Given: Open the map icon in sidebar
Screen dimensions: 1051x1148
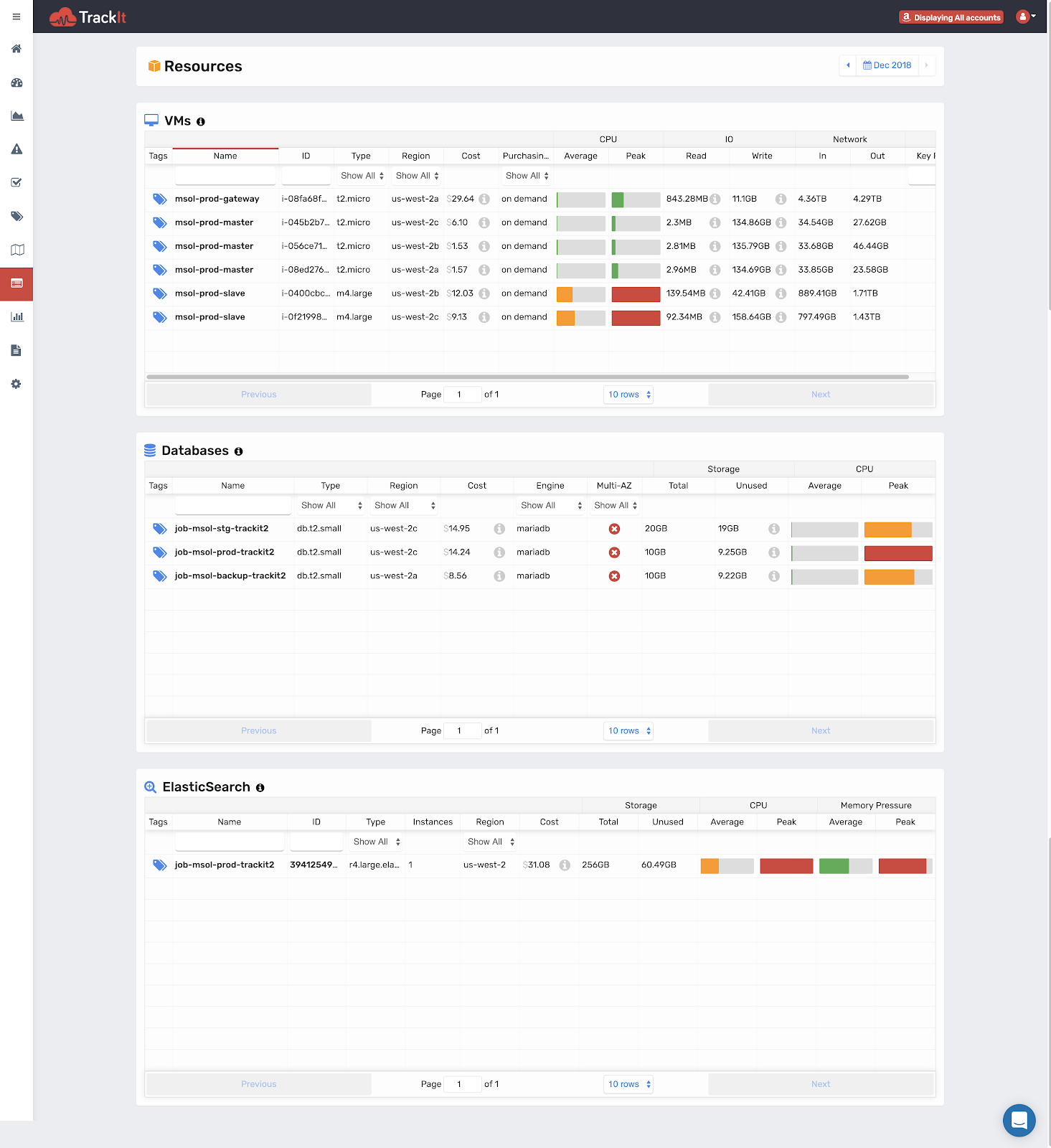Looking at the screenshot, I should tap(17, 250).
